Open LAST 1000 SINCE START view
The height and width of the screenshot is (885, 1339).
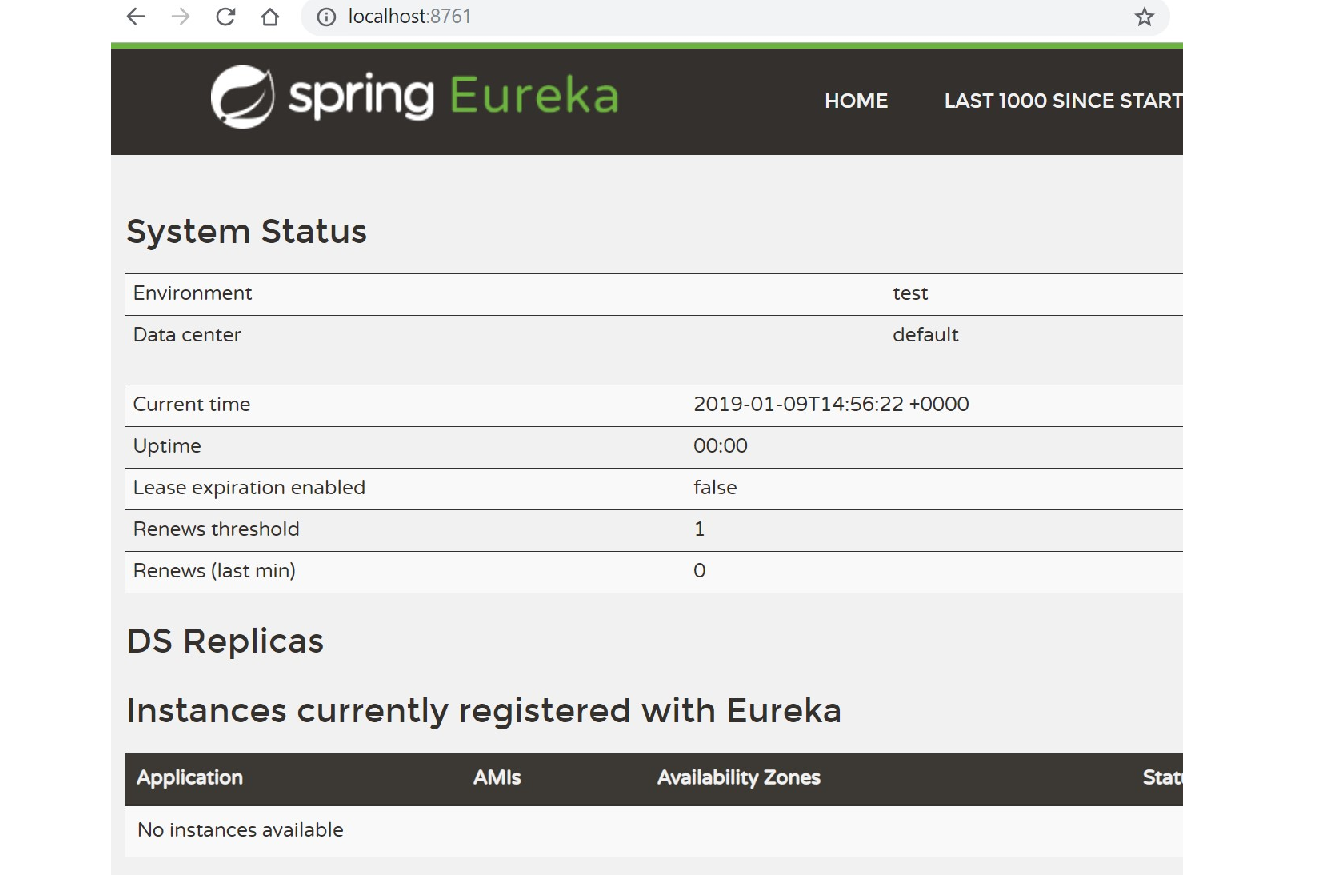click(1062, 101)
